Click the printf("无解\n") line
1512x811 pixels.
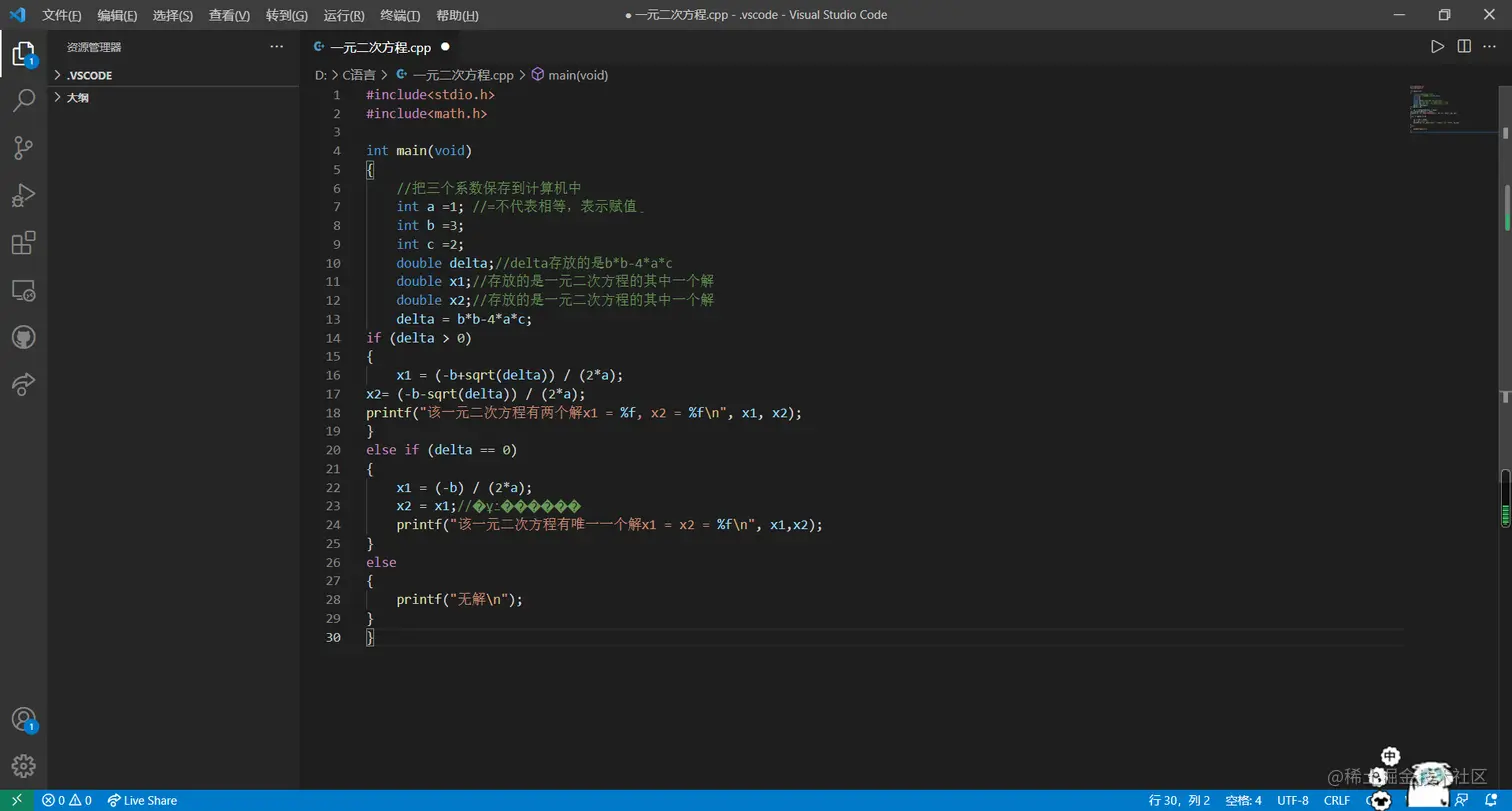point(460,599)
